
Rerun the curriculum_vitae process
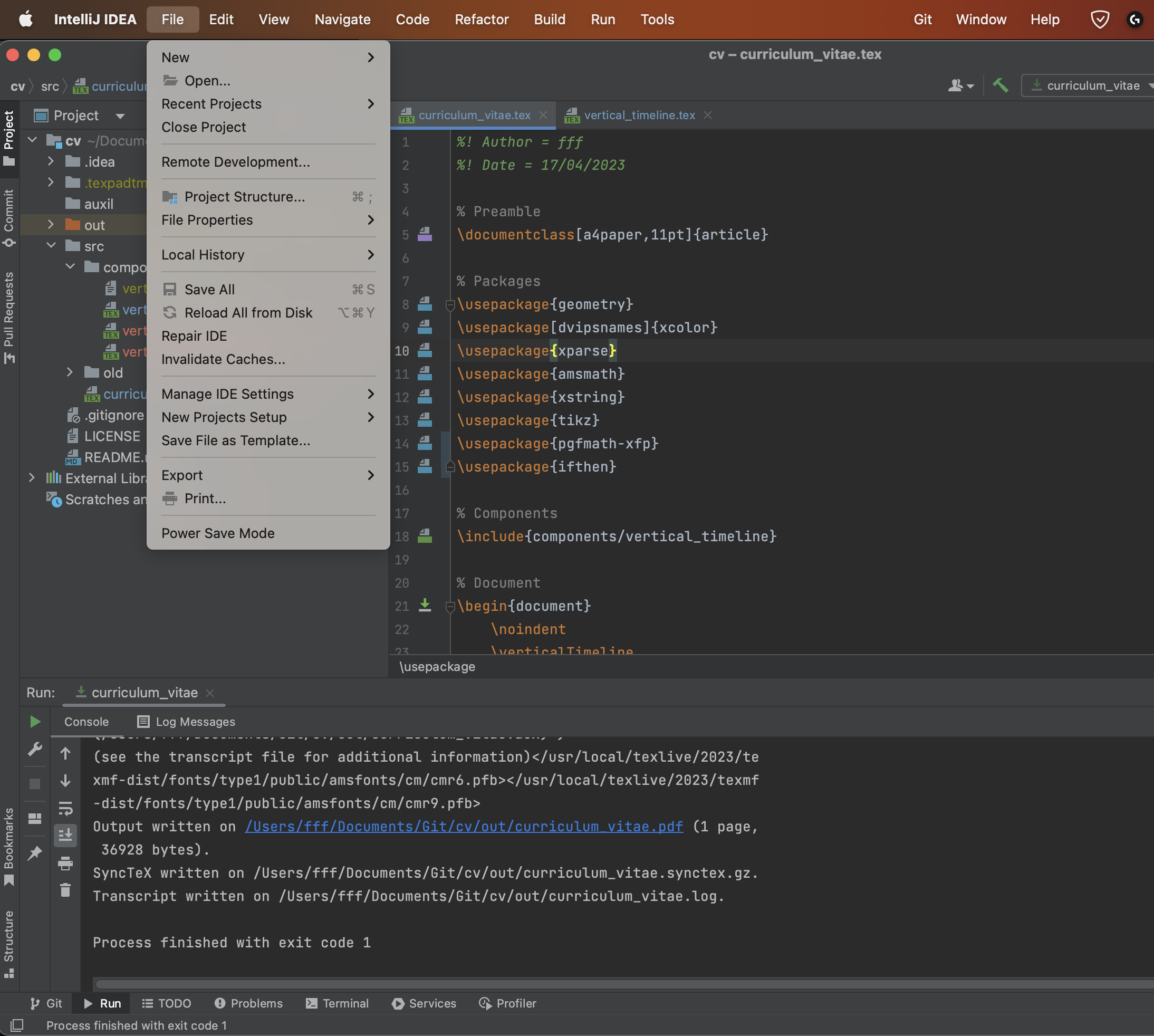(35, 721)
